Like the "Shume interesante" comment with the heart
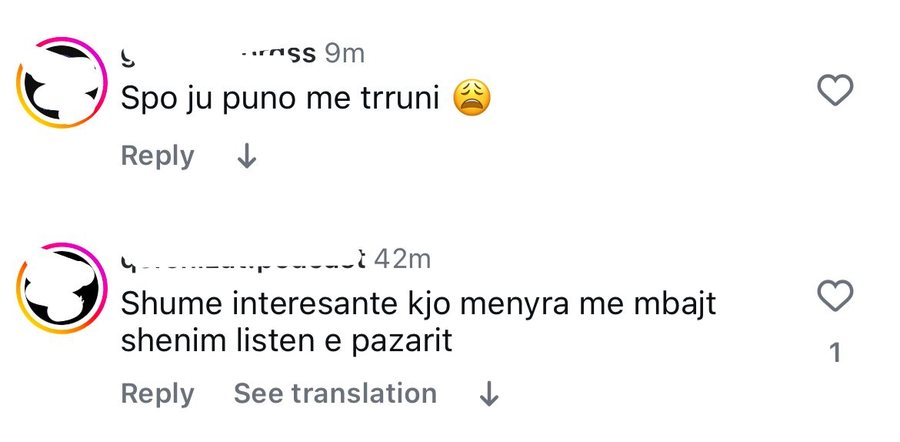Viewport: 900px width, 442px height. tap(835, 296)
